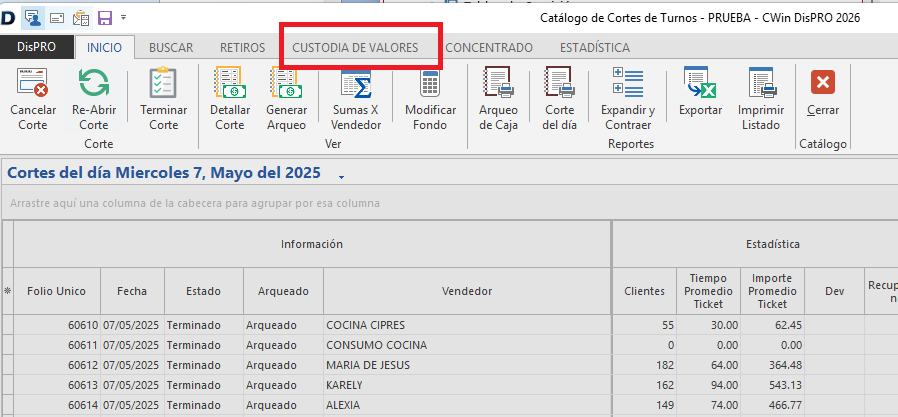
Task: Select folio 60612 cell
Action: [57, 365]
